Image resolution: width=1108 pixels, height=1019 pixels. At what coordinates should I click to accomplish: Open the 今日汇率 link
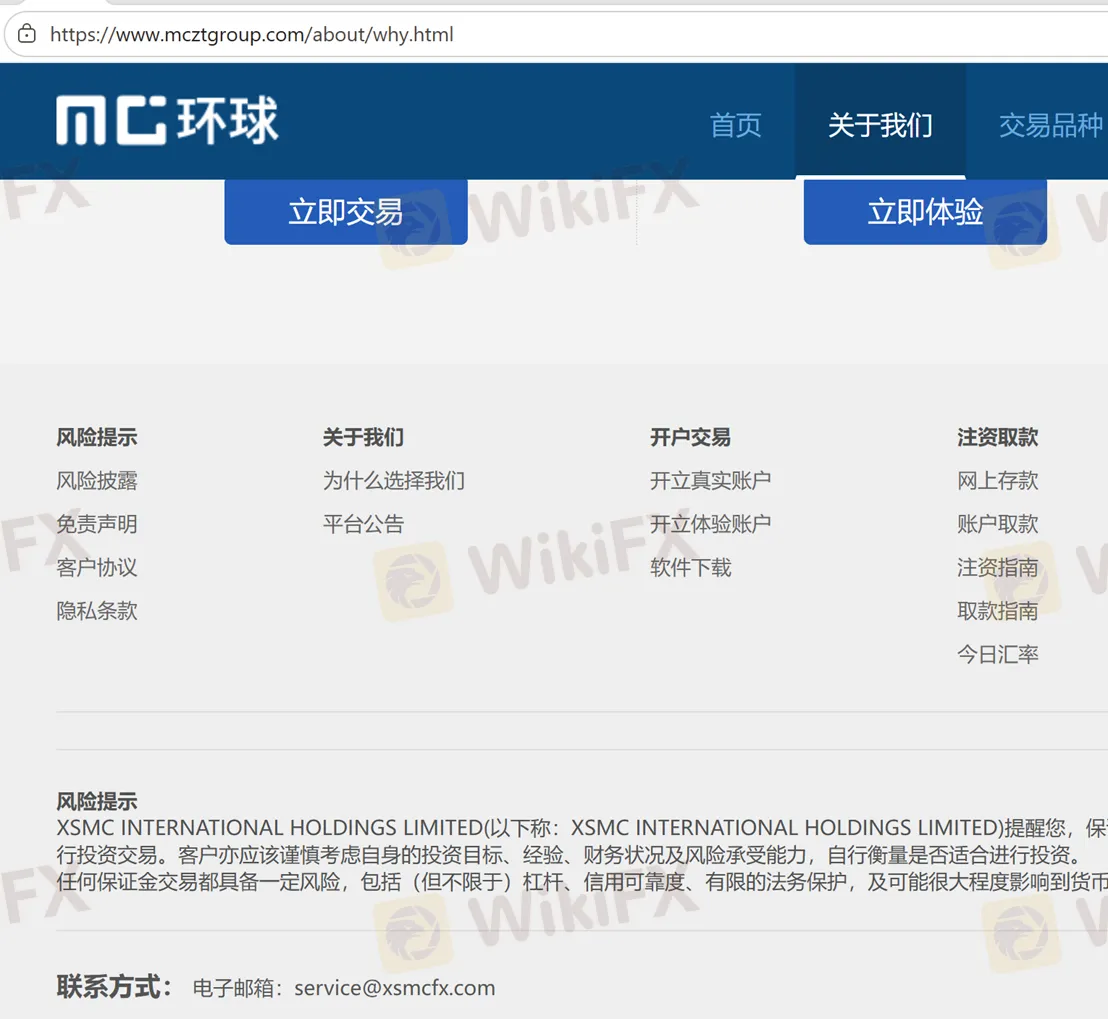point(998,654)
